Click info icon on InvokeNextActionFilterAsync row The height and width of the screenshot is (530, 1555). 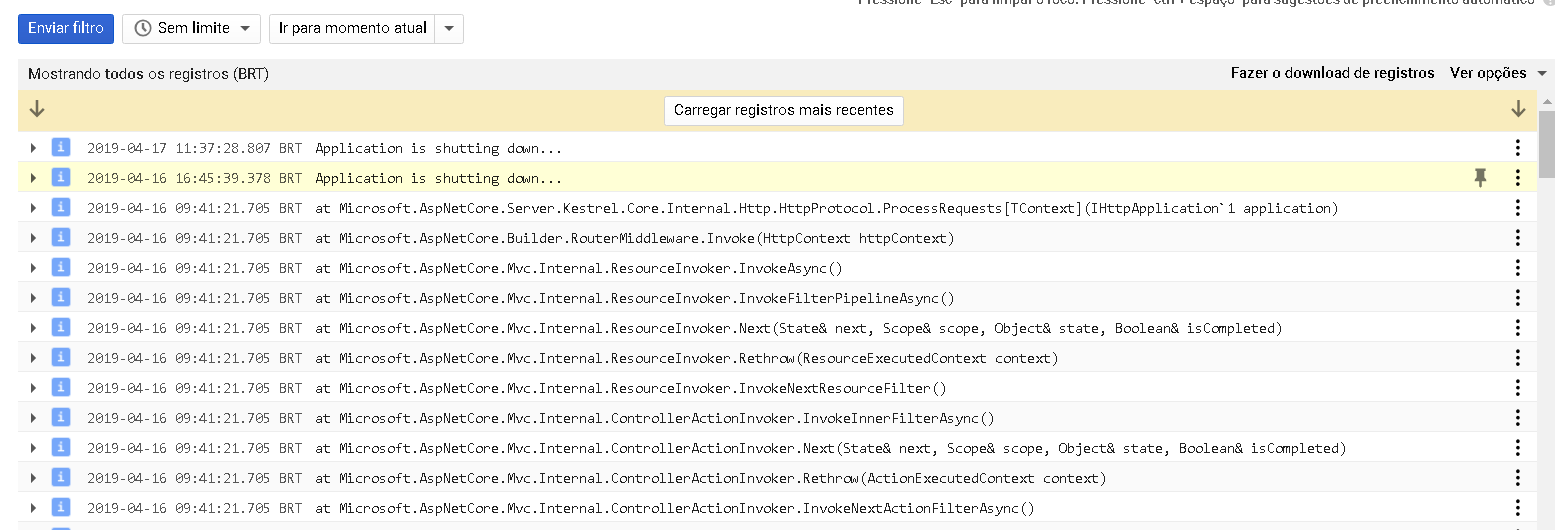[x=61, y=507]
